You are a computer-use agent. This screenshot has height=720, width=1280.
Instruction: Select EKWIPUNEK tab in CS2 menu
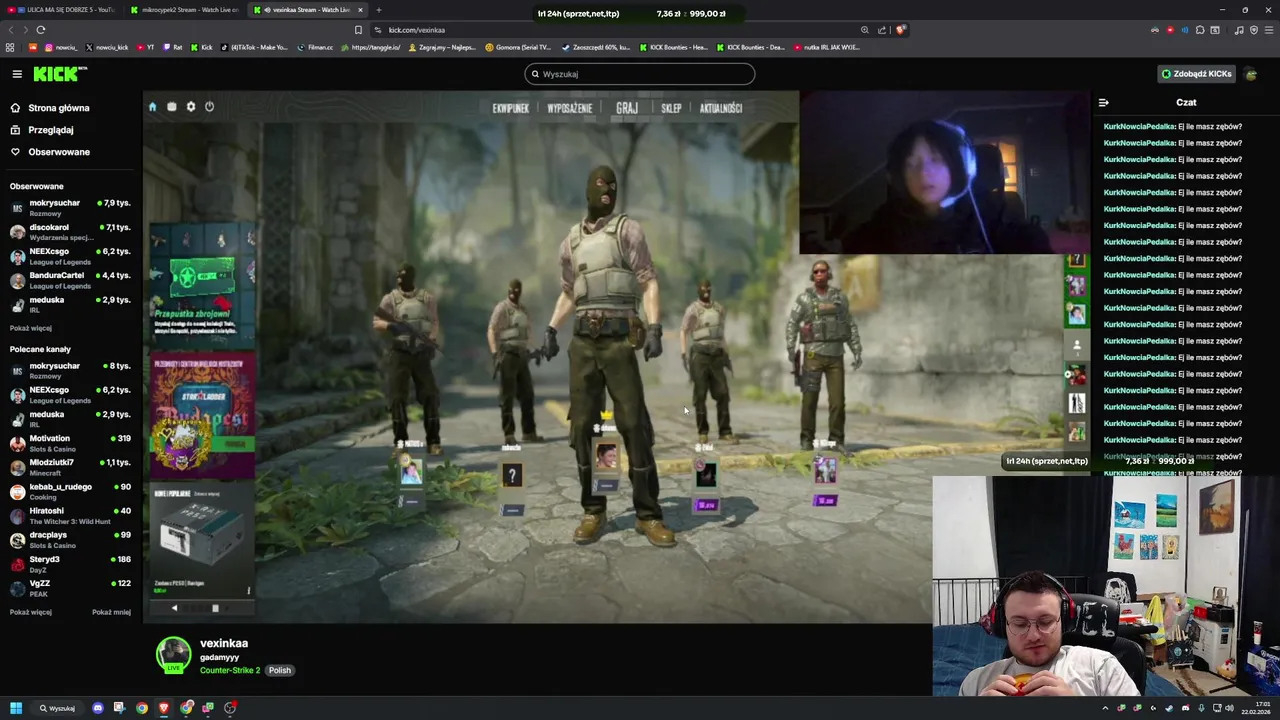tap(510, 108)
